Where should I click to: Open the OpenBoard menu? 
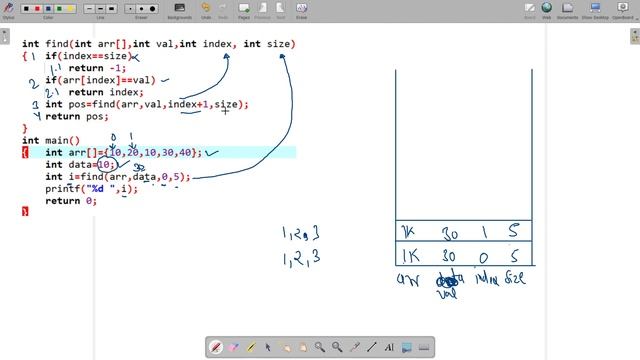click(624, 10)
